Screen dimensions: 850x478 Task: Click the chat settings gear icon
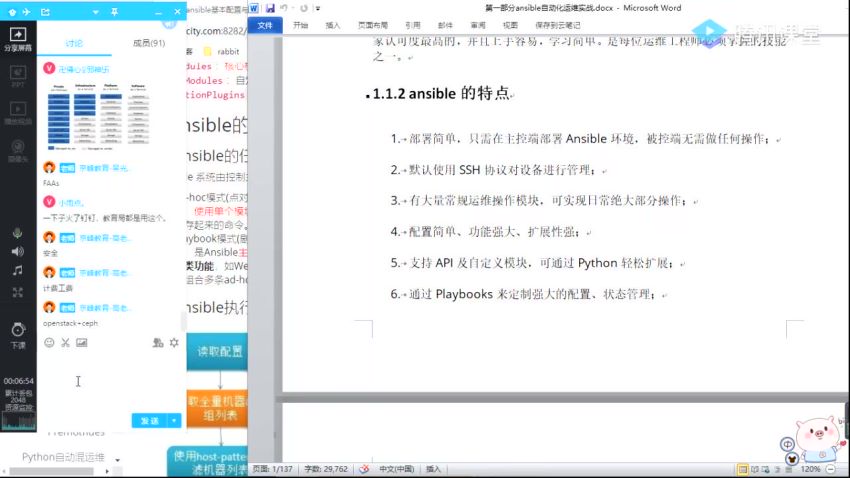(174, 343)
